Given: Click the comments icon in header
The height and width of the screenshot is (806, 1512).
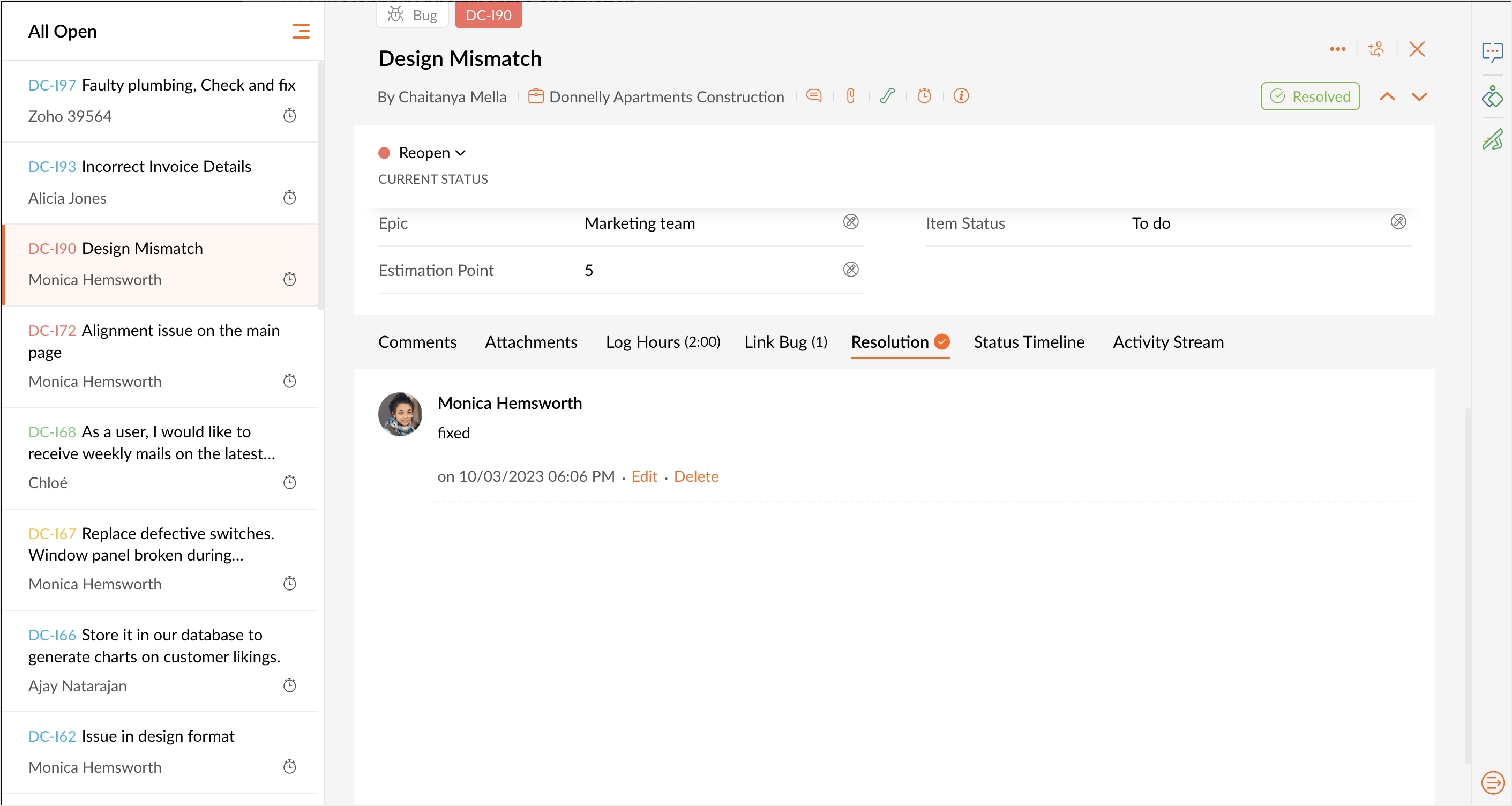Looking at the screenshot, I should tap(813, 96).
